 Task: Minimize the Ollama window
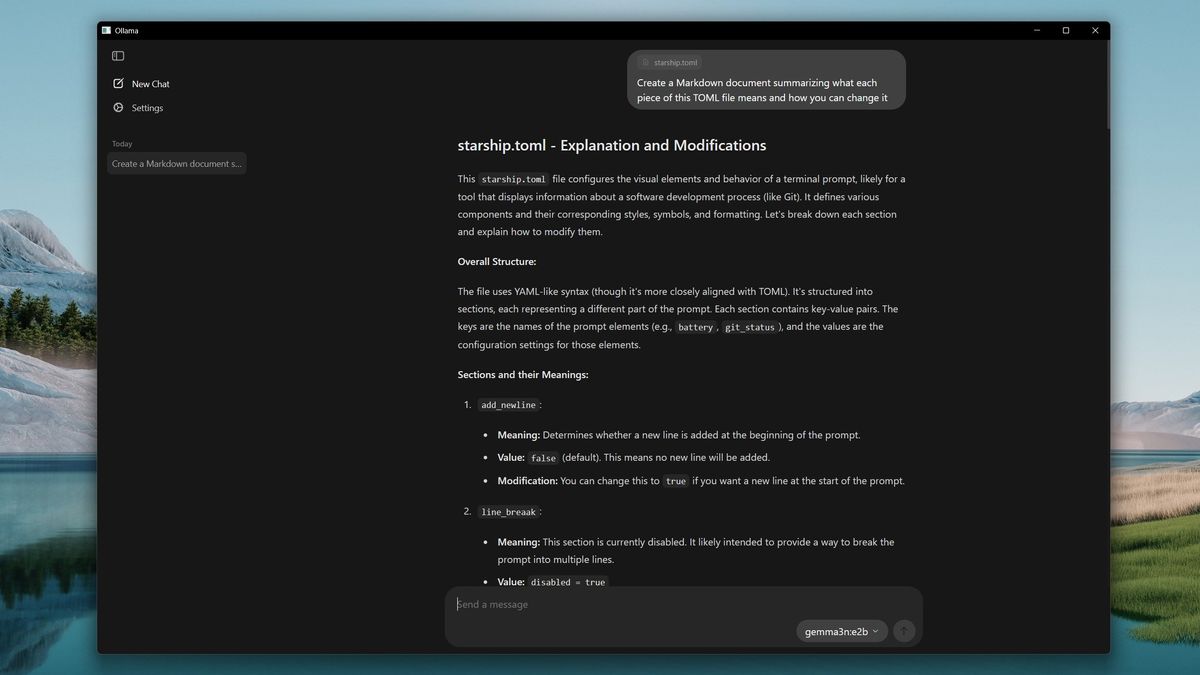point(1036,31)
